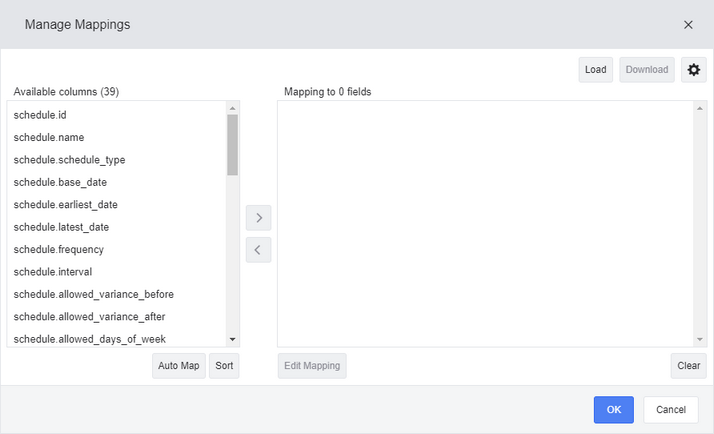Select schedule.allowed_variance_after column
Viewport: 714px width, 434px height.
pyautogui.click(x=117, y=317)
